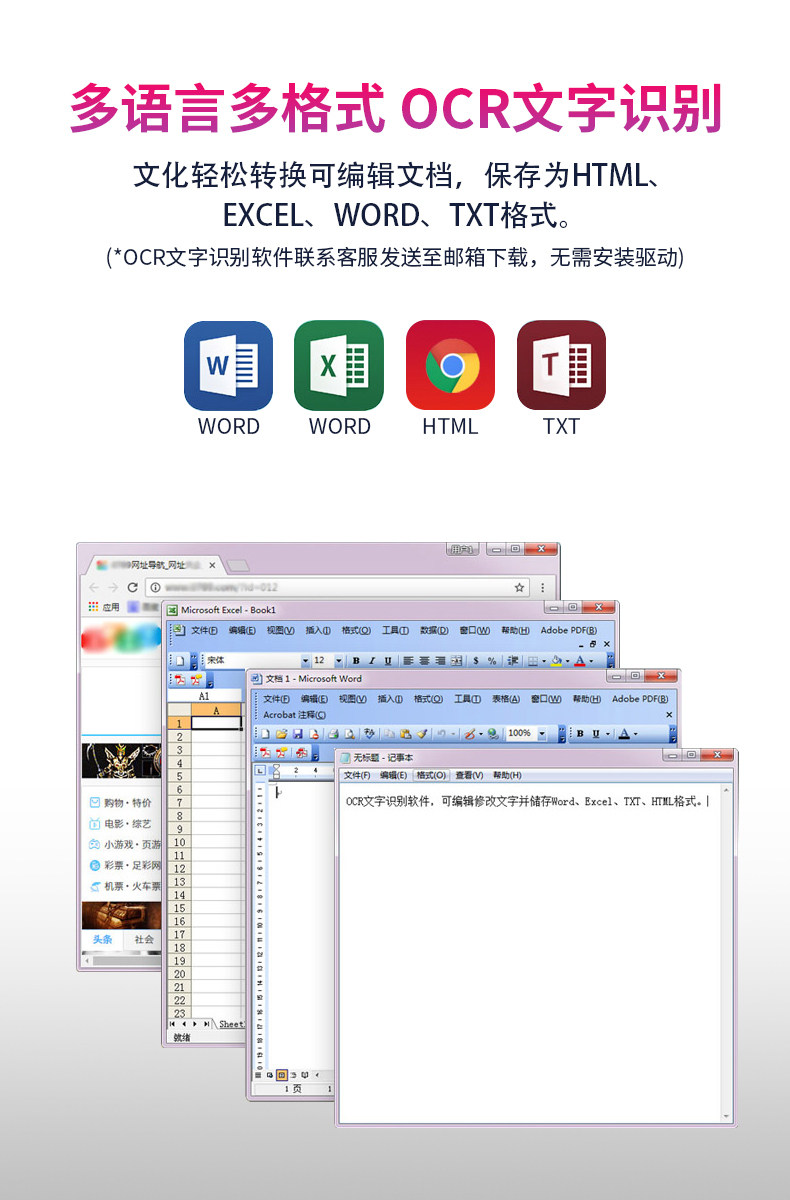Click the New workbook icon in Excel's toolbar
The height and width of the screenshot is (1200, 790).
(x=179, y=661)
